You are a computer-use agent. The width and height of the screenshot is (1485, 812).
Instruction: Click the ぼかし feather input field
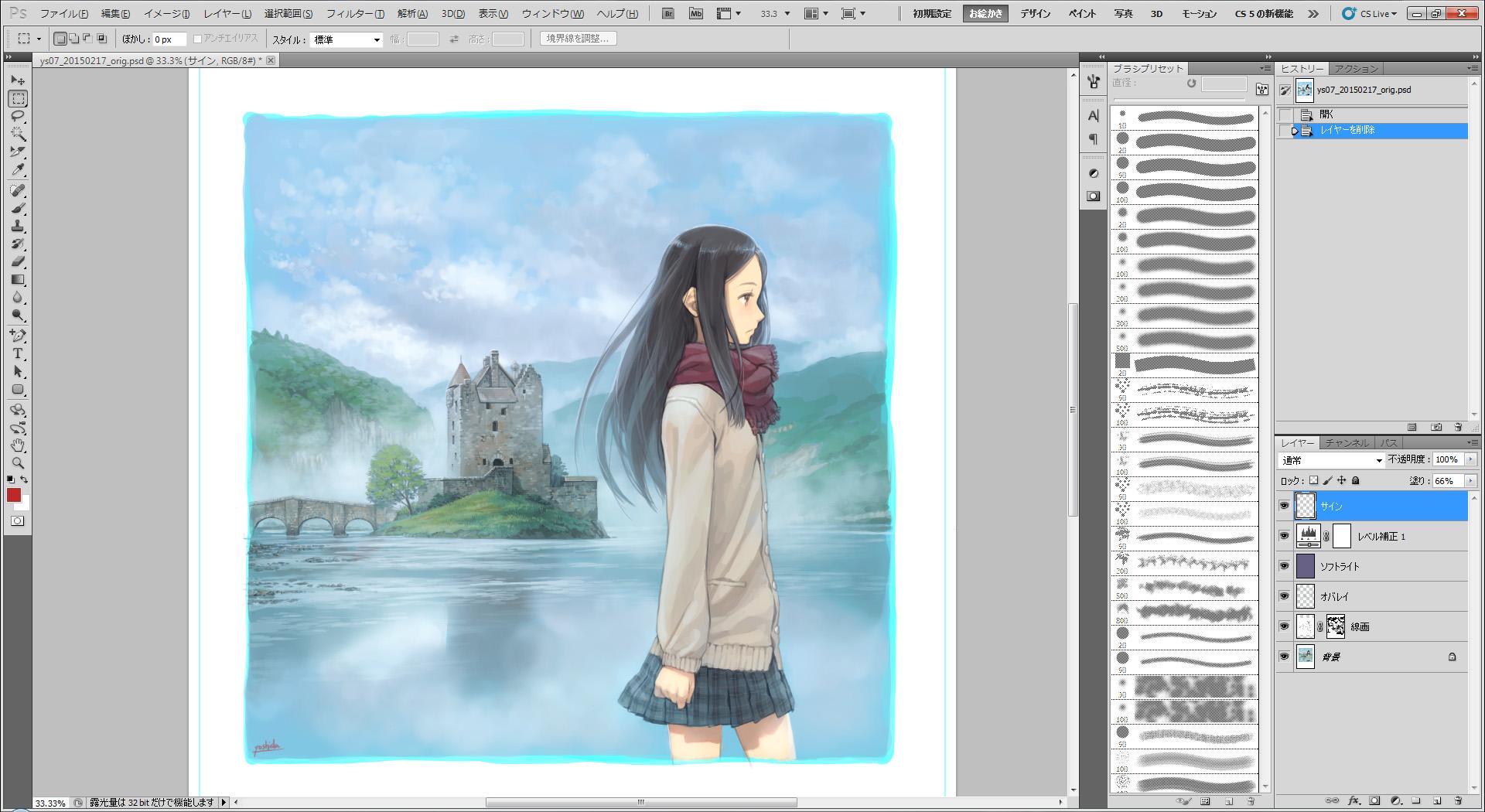pos(169,39)
